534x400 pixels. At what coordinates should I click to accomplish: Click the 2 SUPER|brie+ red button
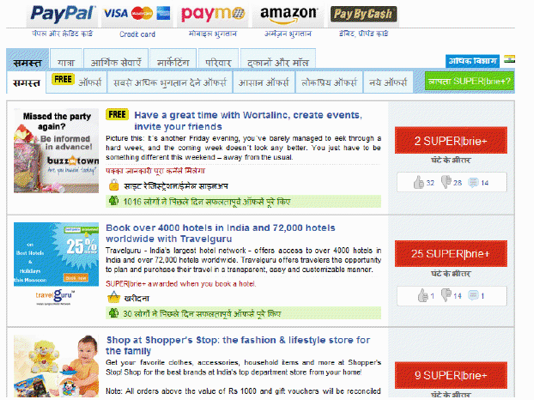pyautogui.click(x=451, y=140)
